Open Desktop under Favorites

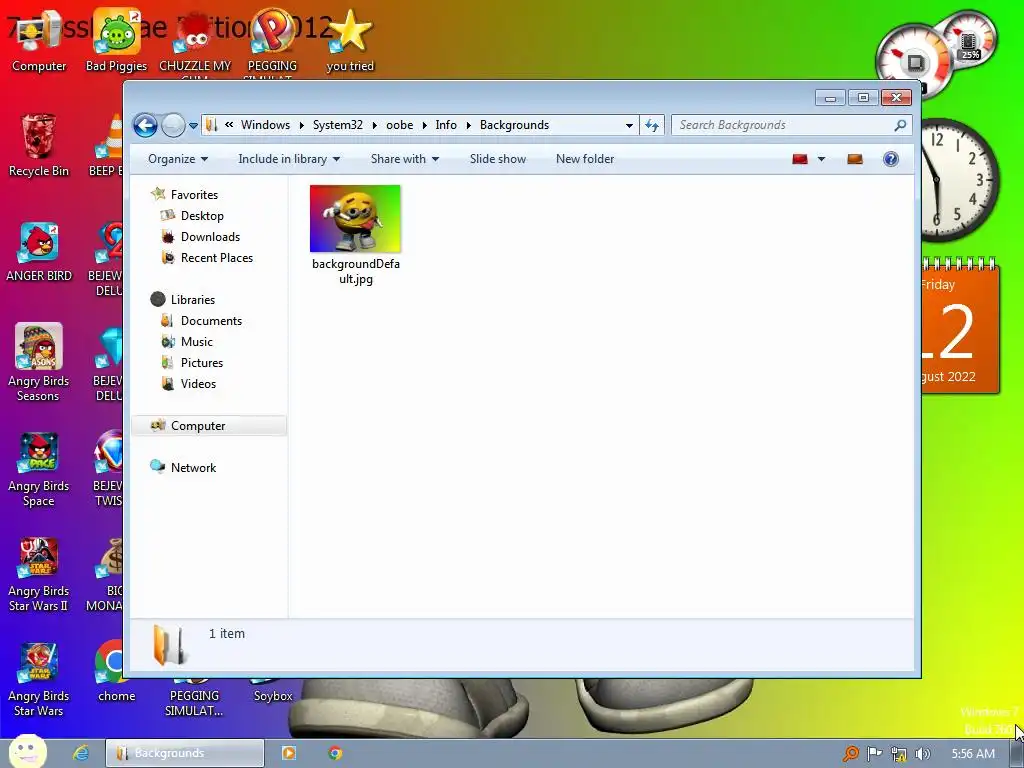click(202, 216)
